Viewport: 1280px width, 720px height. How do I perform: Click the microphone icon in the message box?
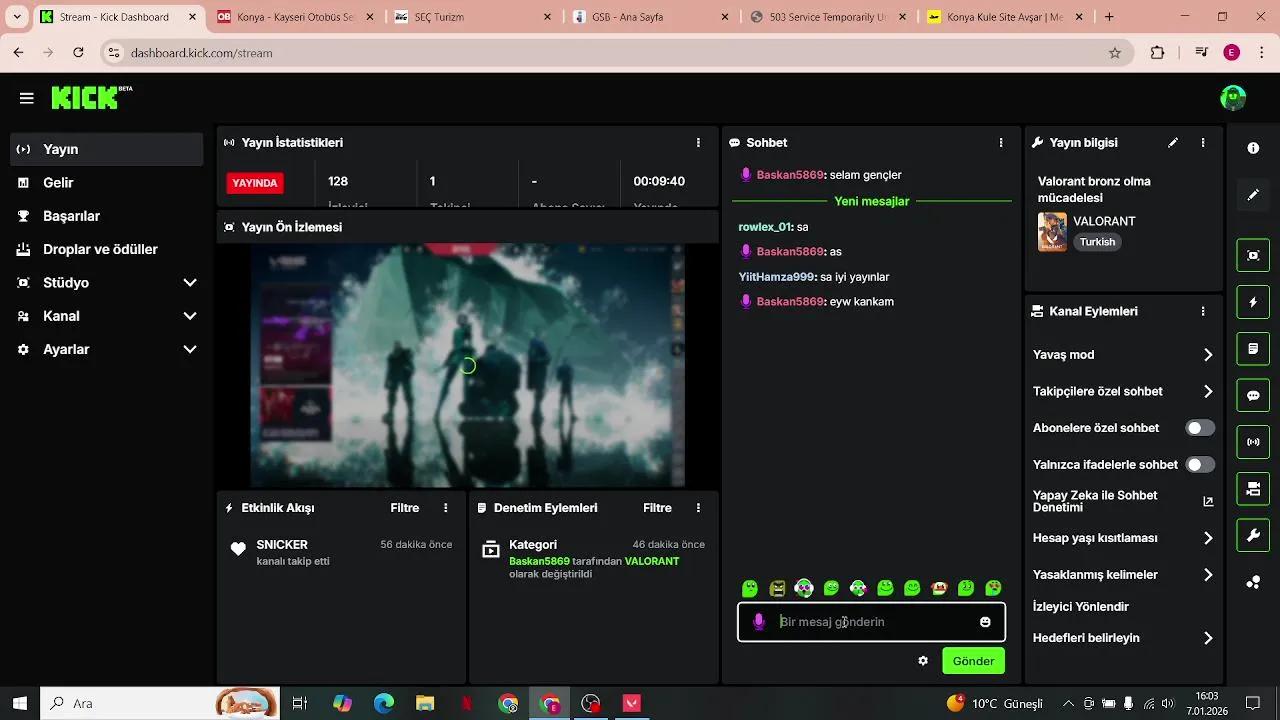(x=760, y=621)
